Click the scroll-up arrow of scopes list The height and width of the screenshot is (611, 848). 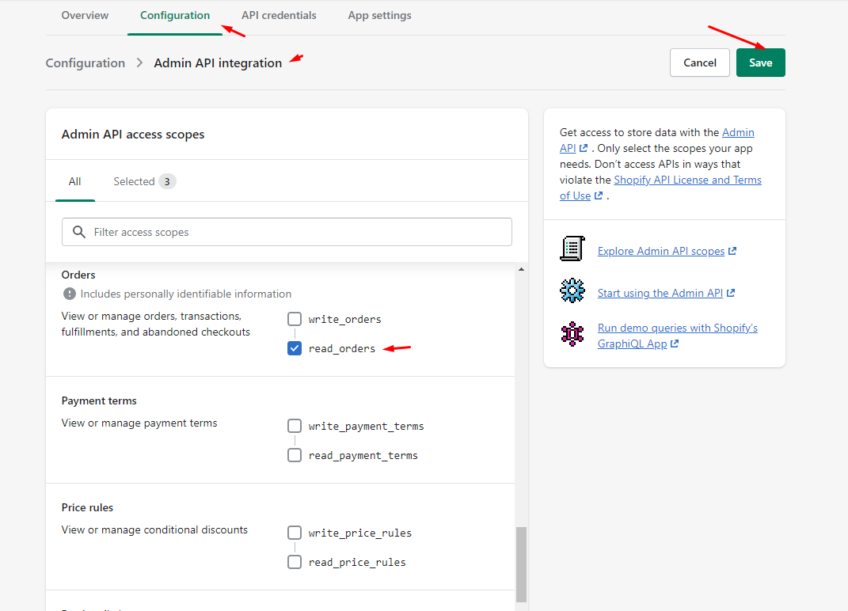pyautogui.click(x=521, y=269)
